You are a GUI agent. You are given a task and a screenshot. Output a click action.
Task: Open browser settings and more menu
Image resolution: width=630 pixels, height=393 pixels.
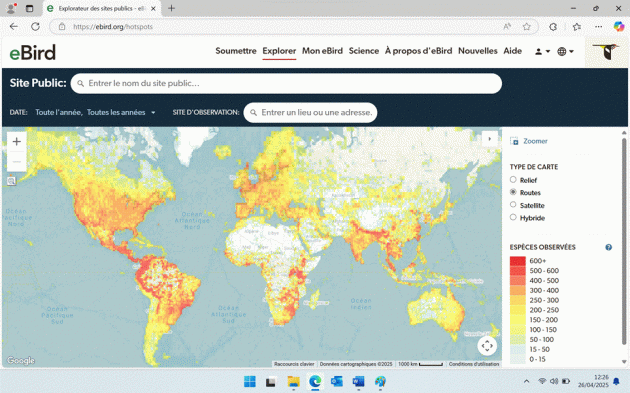click(598, 27)
